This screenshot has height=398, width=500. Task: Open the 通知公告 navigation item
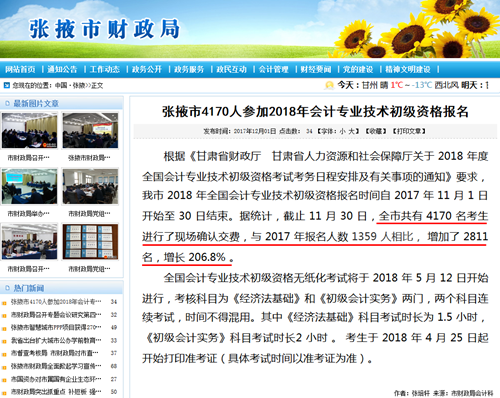point(62,69)
